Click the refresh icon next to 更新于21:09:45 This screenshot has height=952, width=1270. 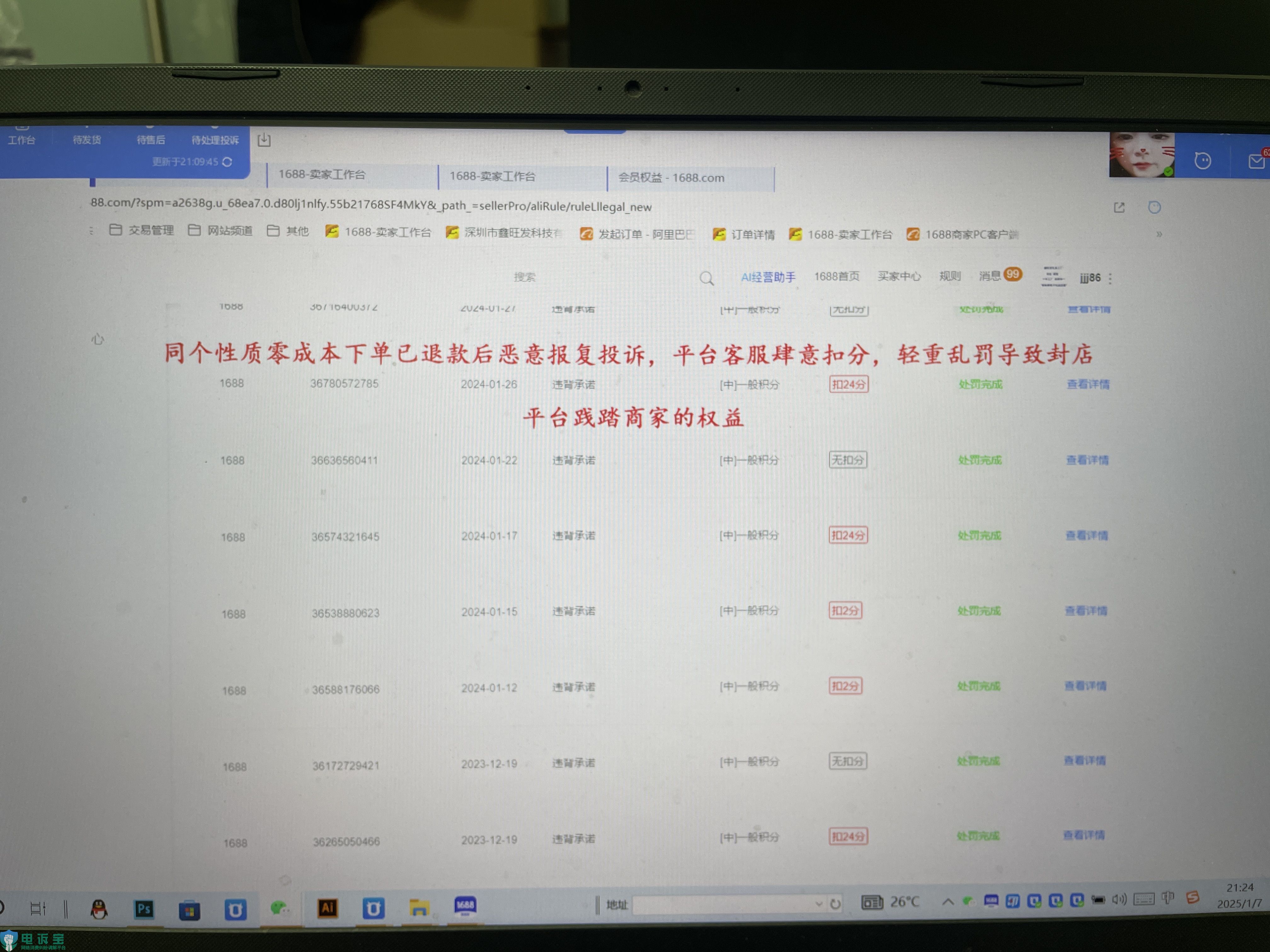coord(227,162)
